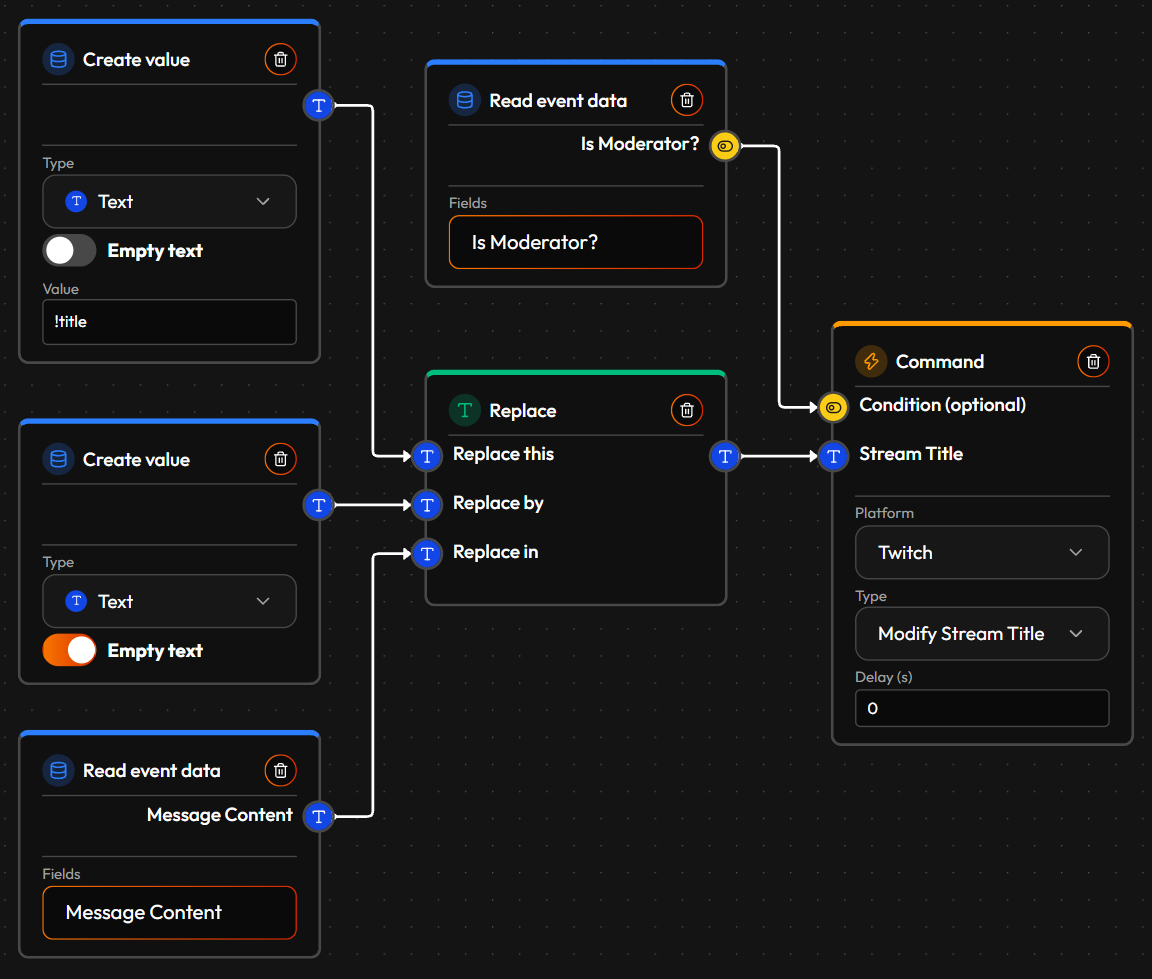Delete the Create value node with Empty text enabled
The width and height of the screenshot is (1152, 979).
point(280,459)
